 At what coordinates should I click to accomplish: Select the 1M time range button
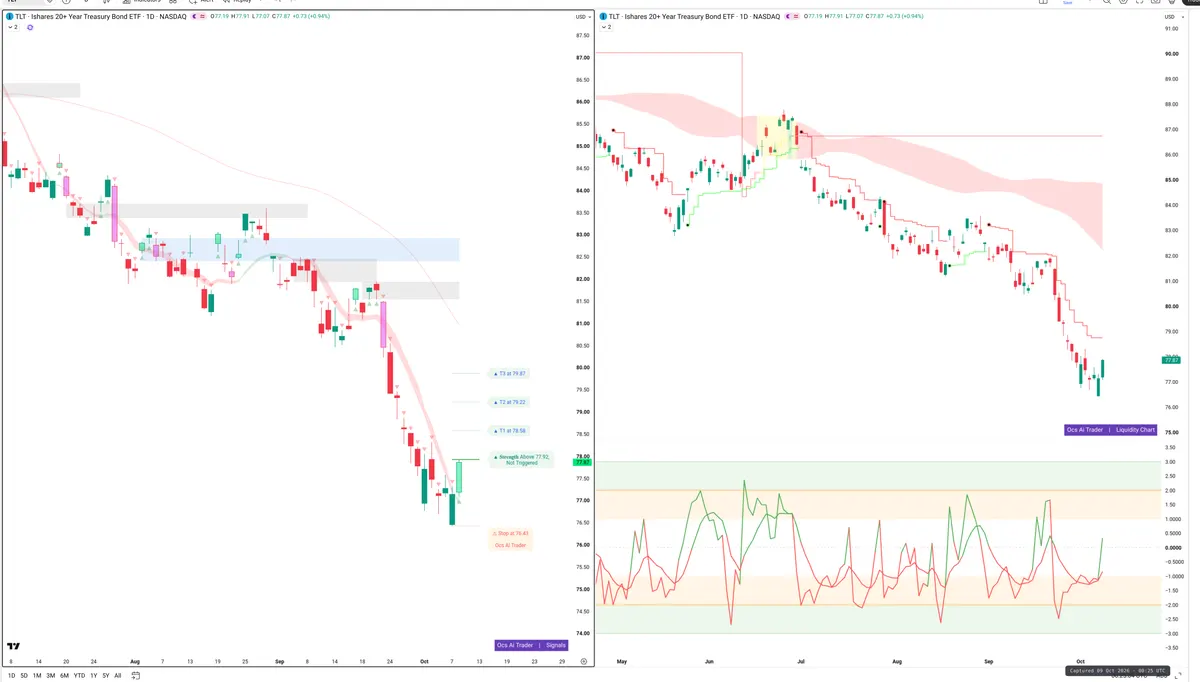point(37,675)
